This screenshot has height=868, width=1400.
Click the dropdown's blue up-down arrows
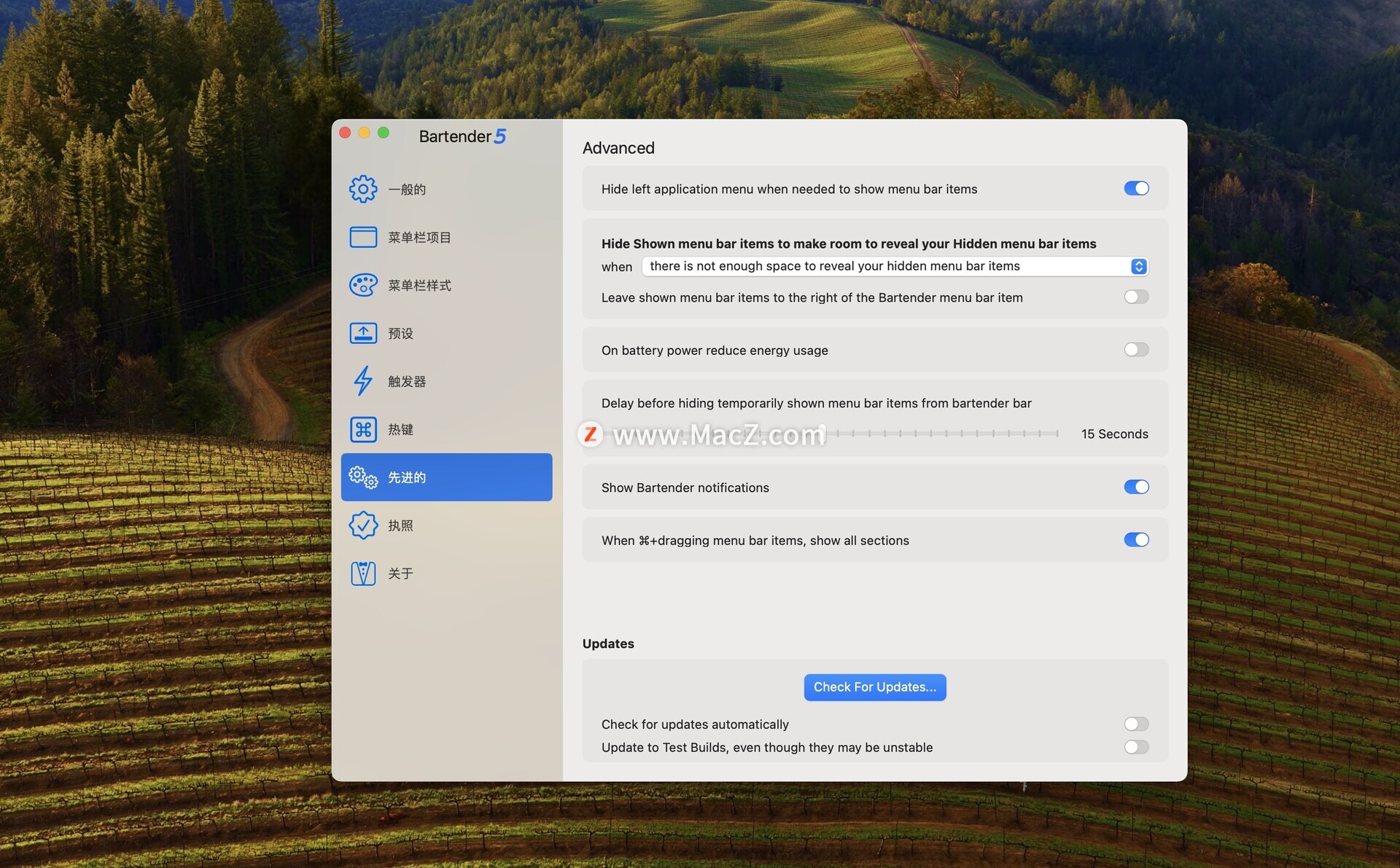(1138, 266)
